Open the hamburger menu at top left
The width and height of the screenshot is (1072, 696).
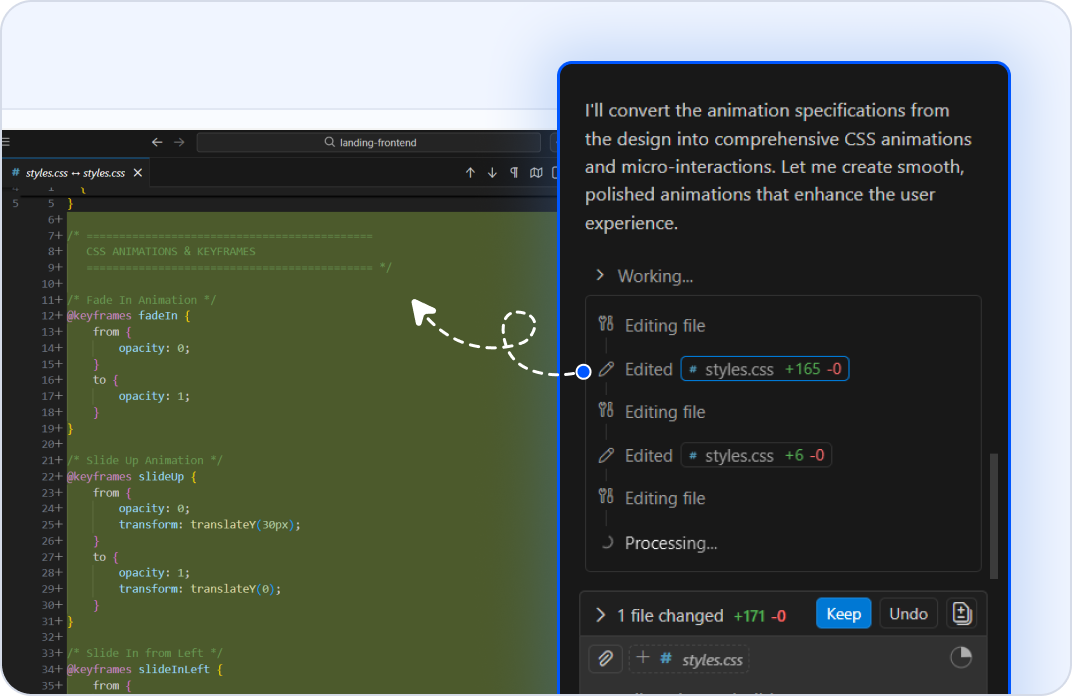(8, 140)
